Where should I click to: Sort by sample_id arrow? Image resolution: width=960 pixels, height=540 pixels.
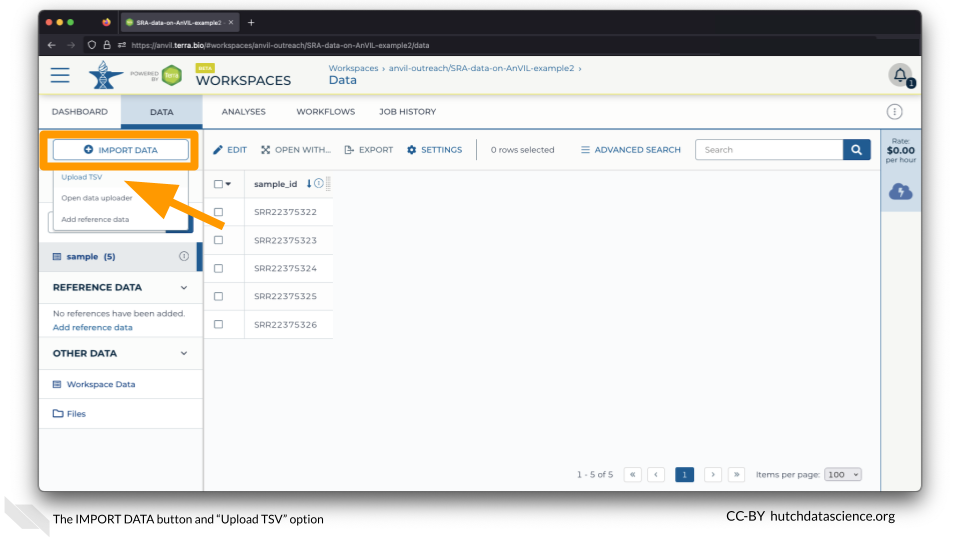309,183
